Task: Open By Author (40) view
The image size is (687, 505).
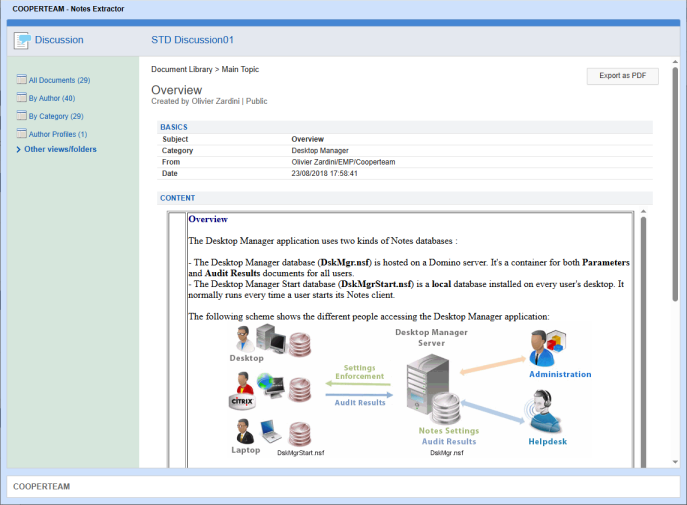Action: point(52,98)
